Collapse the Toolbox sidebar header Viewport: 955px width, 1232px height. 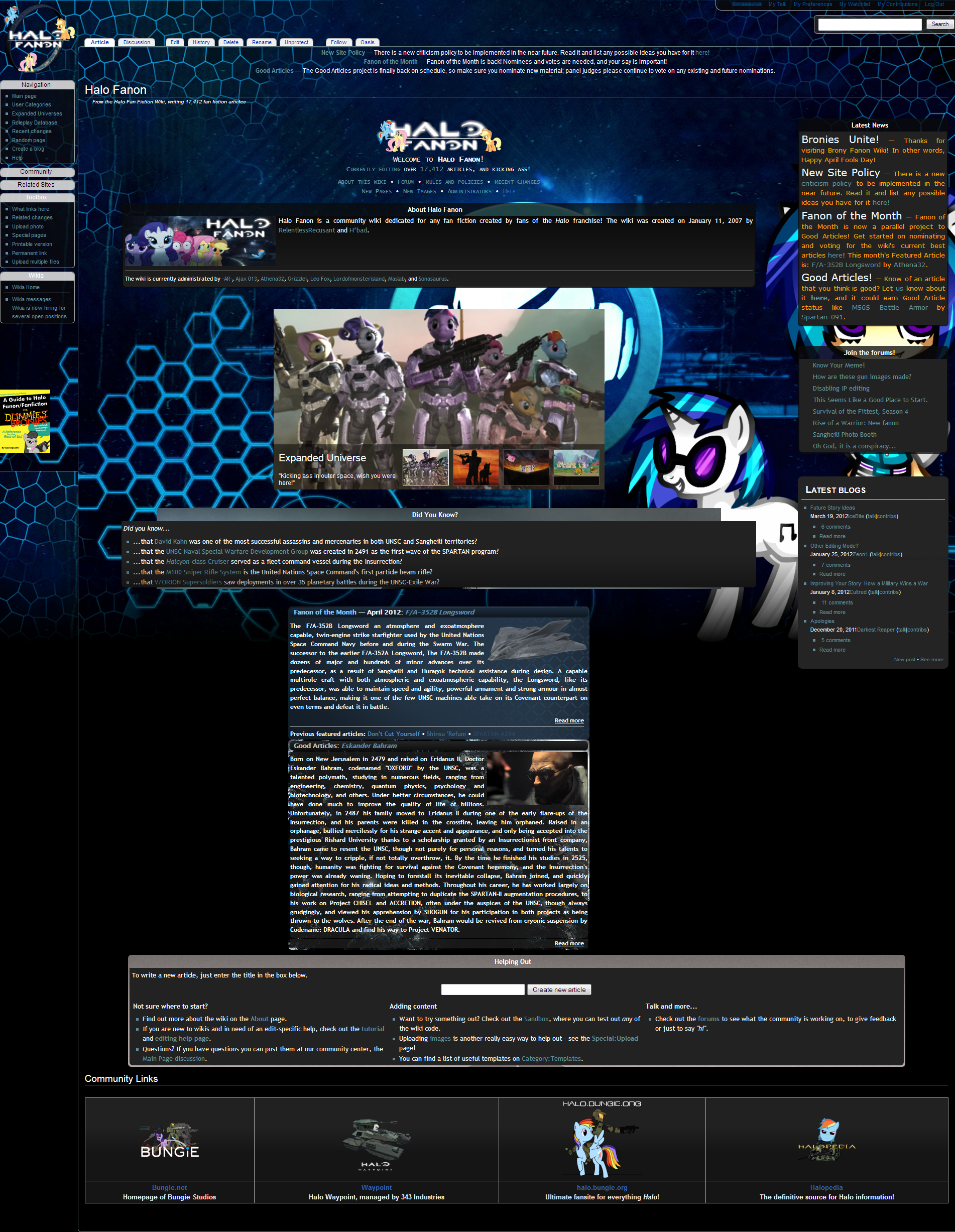pyautogui.click(x=36, y=197)
